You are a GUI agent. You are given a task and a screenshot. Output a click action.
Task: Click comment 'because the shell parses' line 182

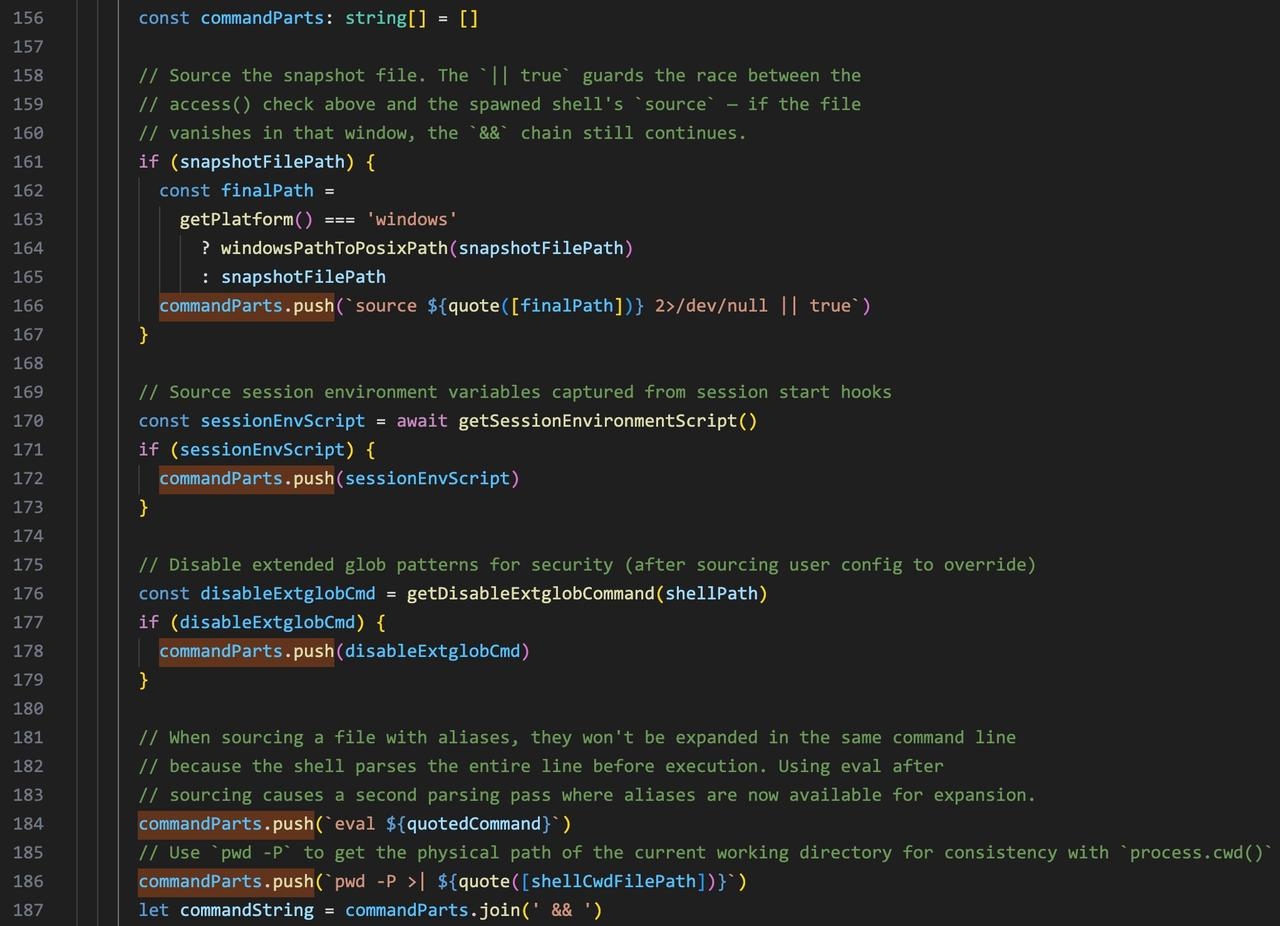pyautogui.click(x=541, y=767)
